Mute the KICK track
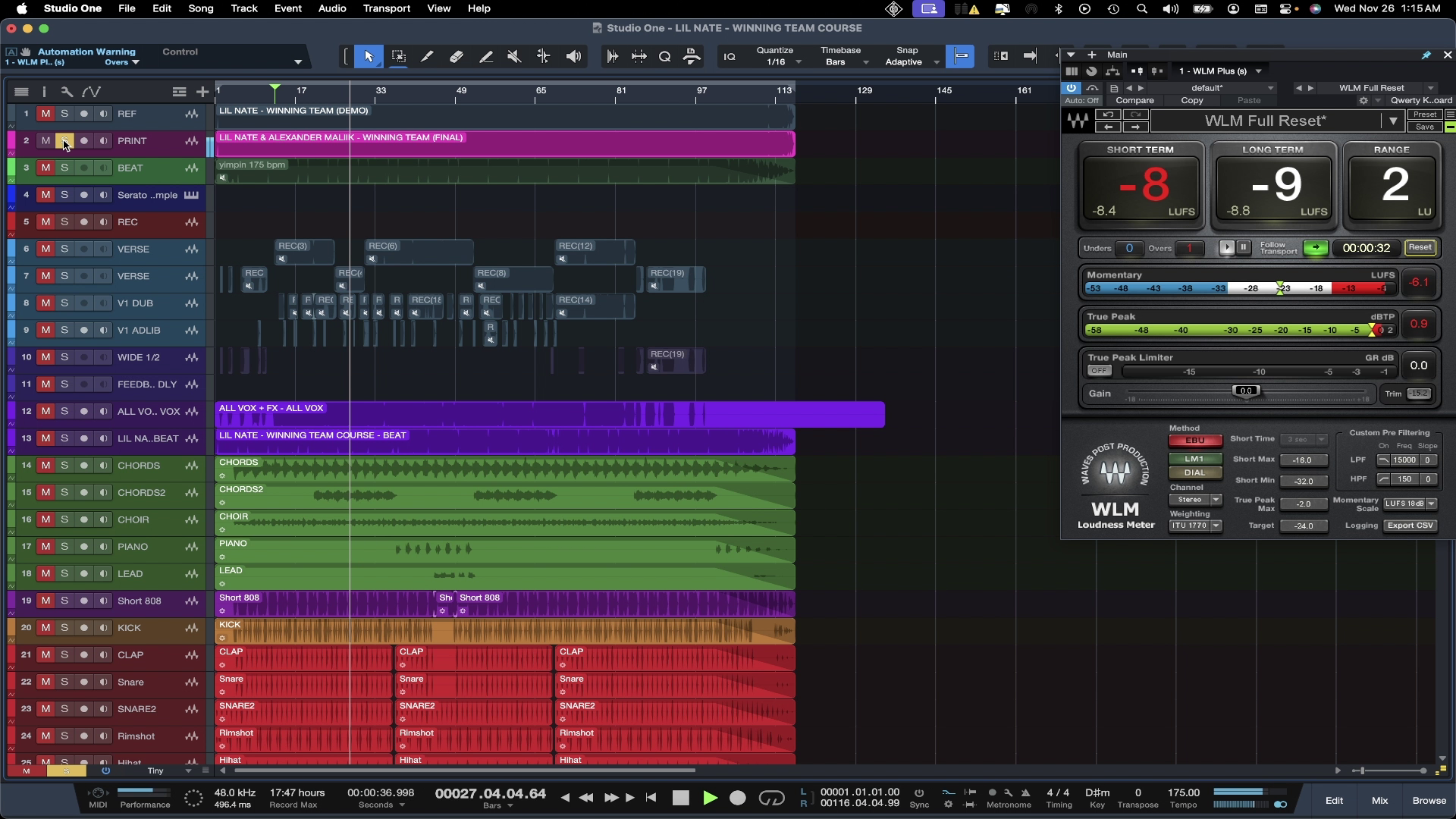 point(45,628)
